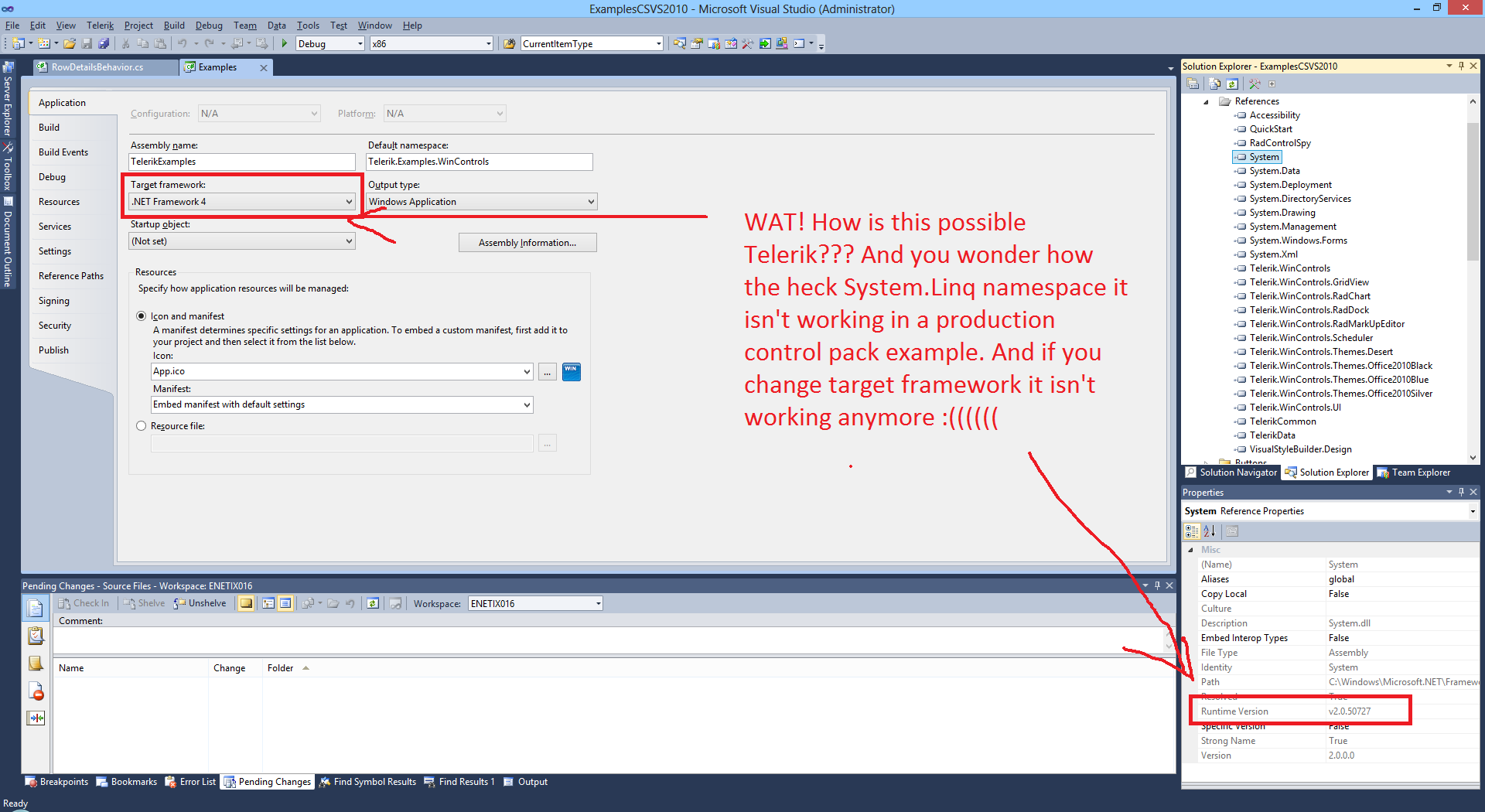Click the Toolbox wrench icon in main toolbar
This screenshot has height=812, width=1485.
point(747,43)
